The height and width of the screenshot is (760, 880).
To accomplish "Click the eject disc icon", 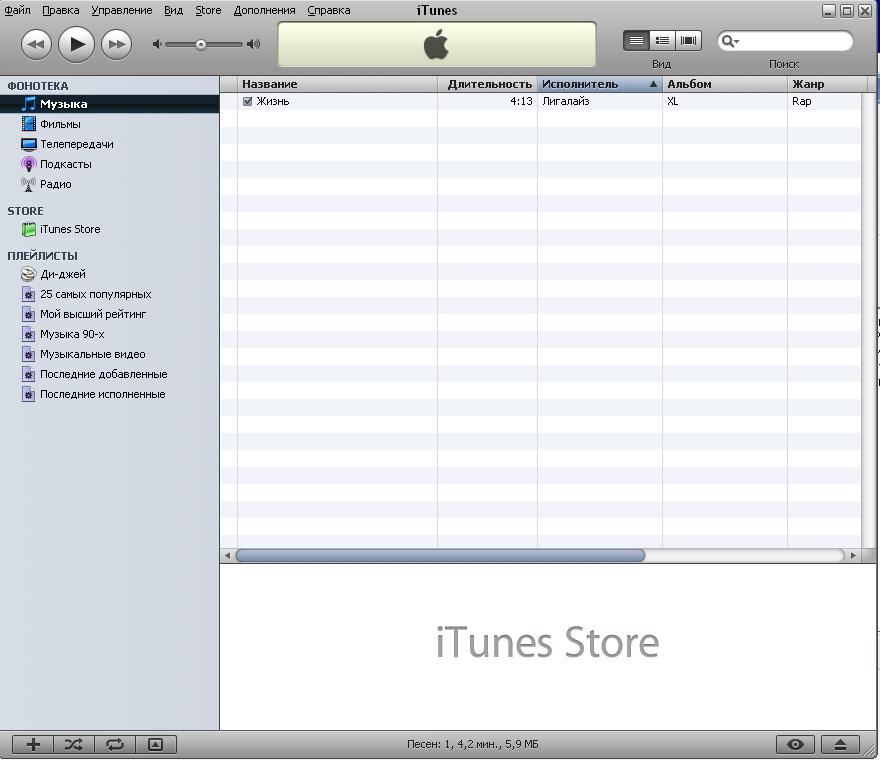I will [x=840, y=744].
